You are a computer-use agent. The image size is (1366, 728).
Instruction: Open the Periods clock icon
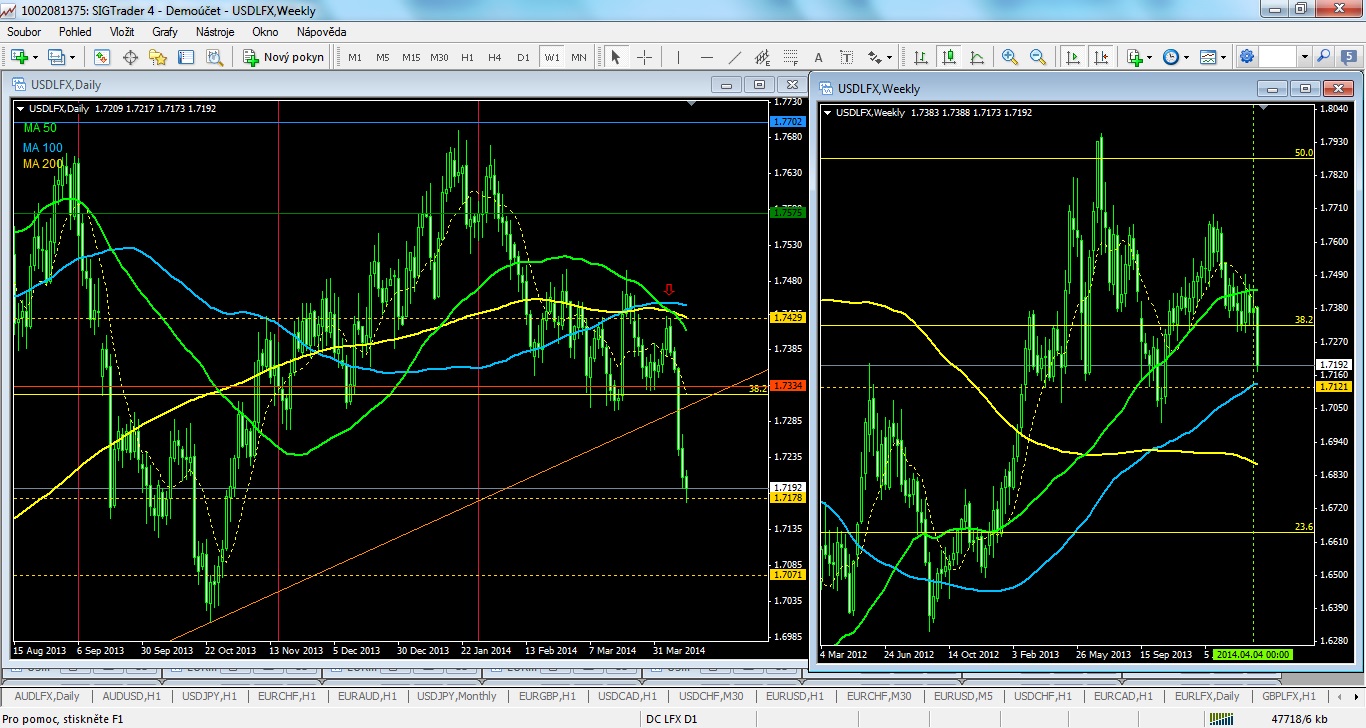pos(1171,57)
